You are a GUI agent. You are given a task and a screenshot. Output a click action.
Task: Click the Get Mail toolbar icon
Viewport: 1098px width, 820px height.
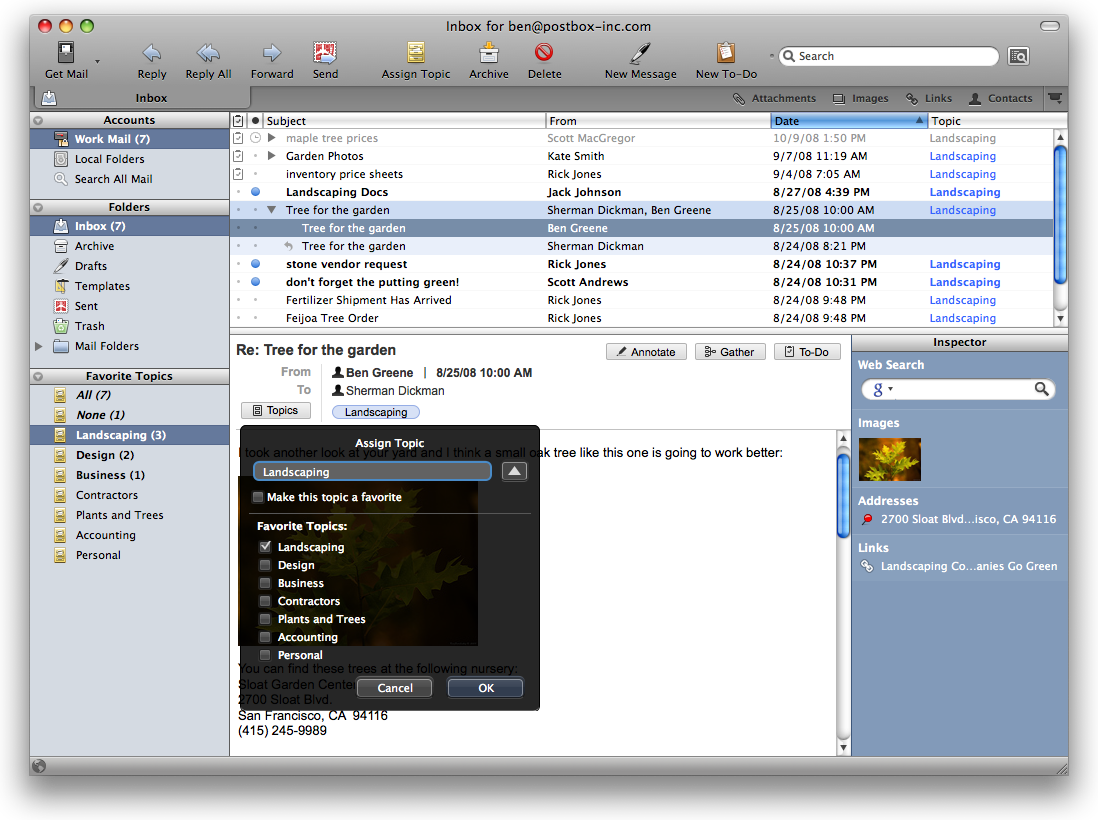click(66, 53)
